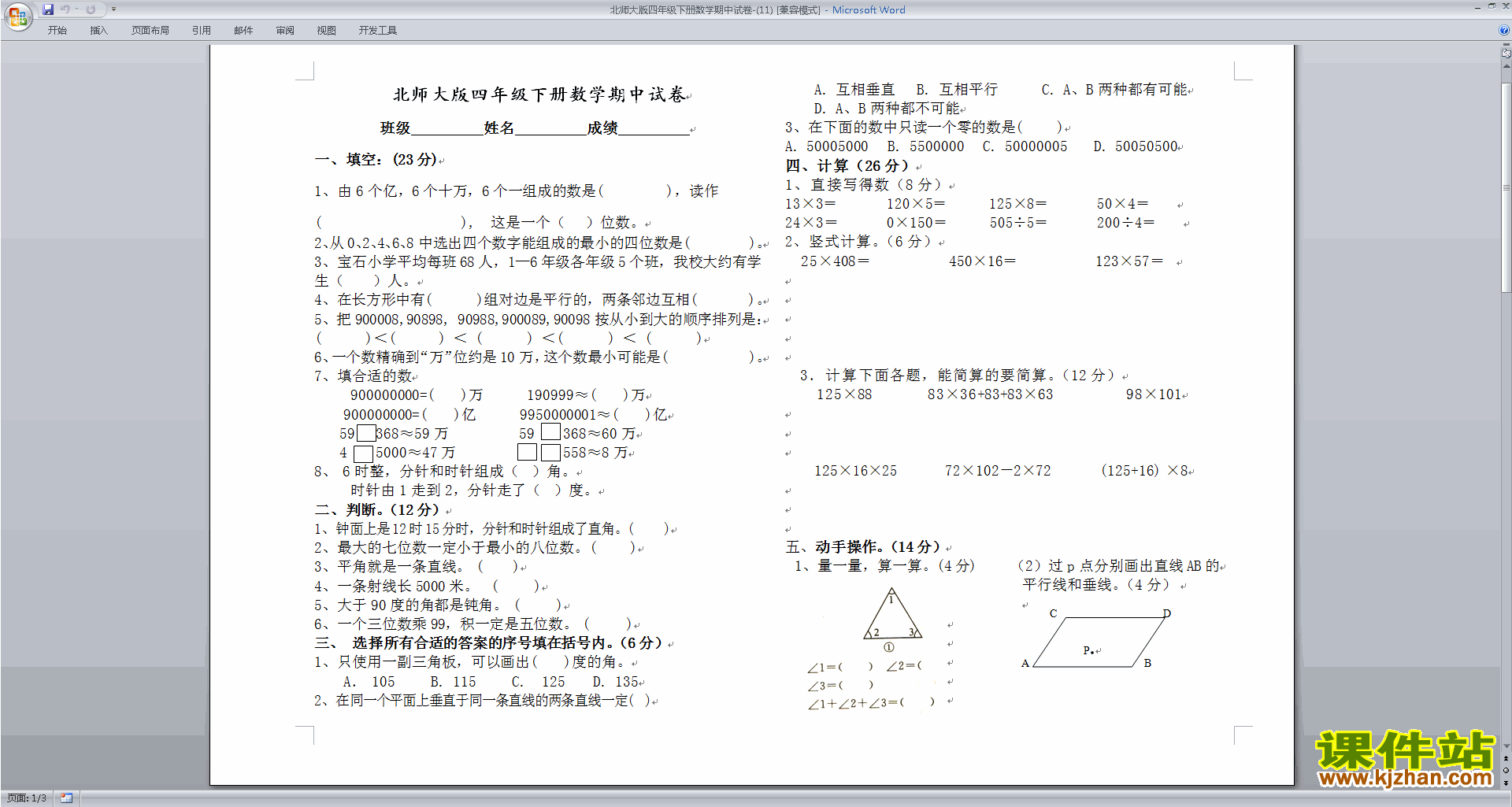Open Microsoft Word help
The width and height of the screenshot is (1512, 807).
[1504, 31]
